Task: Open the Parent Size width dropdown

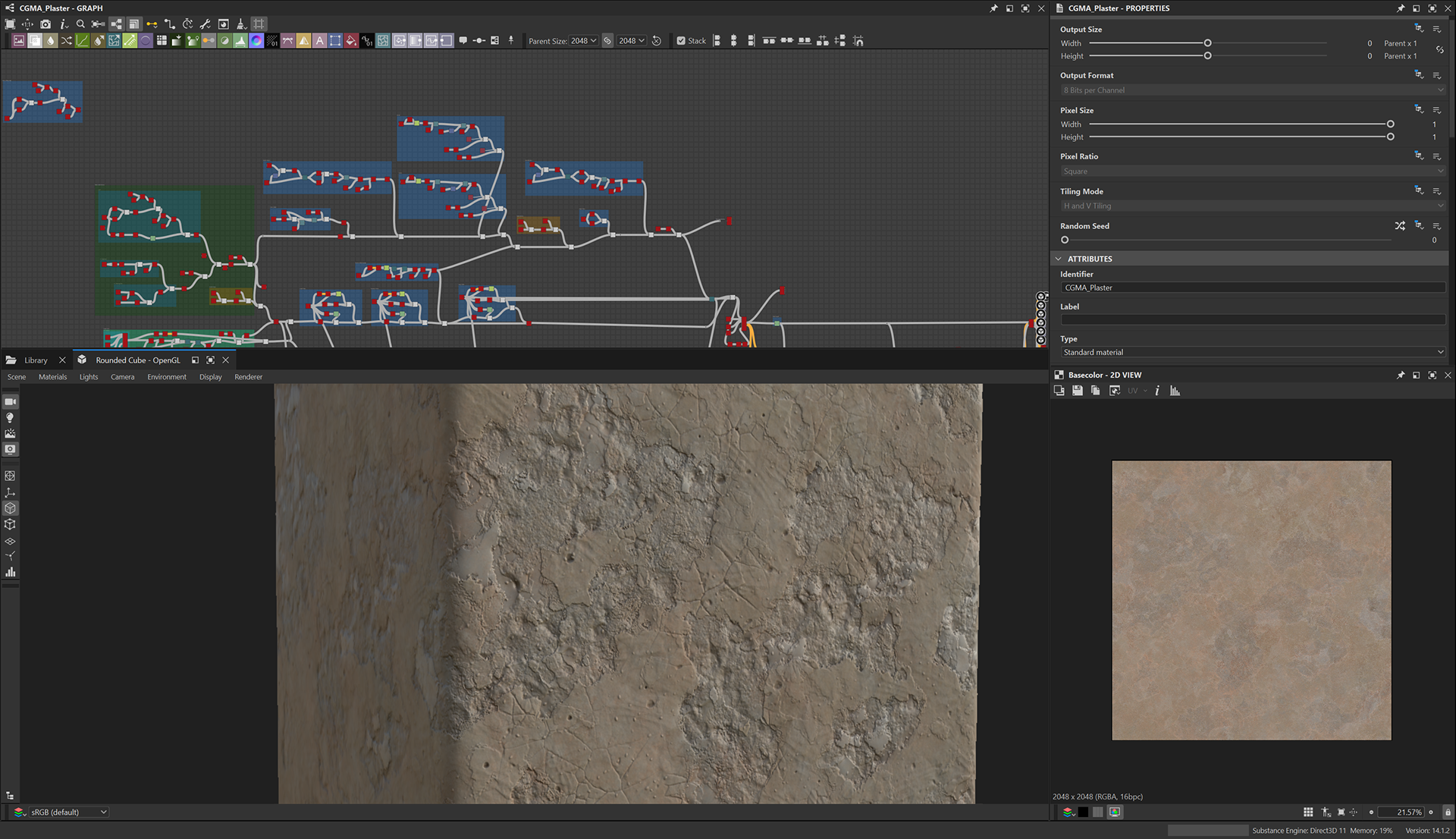Action: pos(583,41)
